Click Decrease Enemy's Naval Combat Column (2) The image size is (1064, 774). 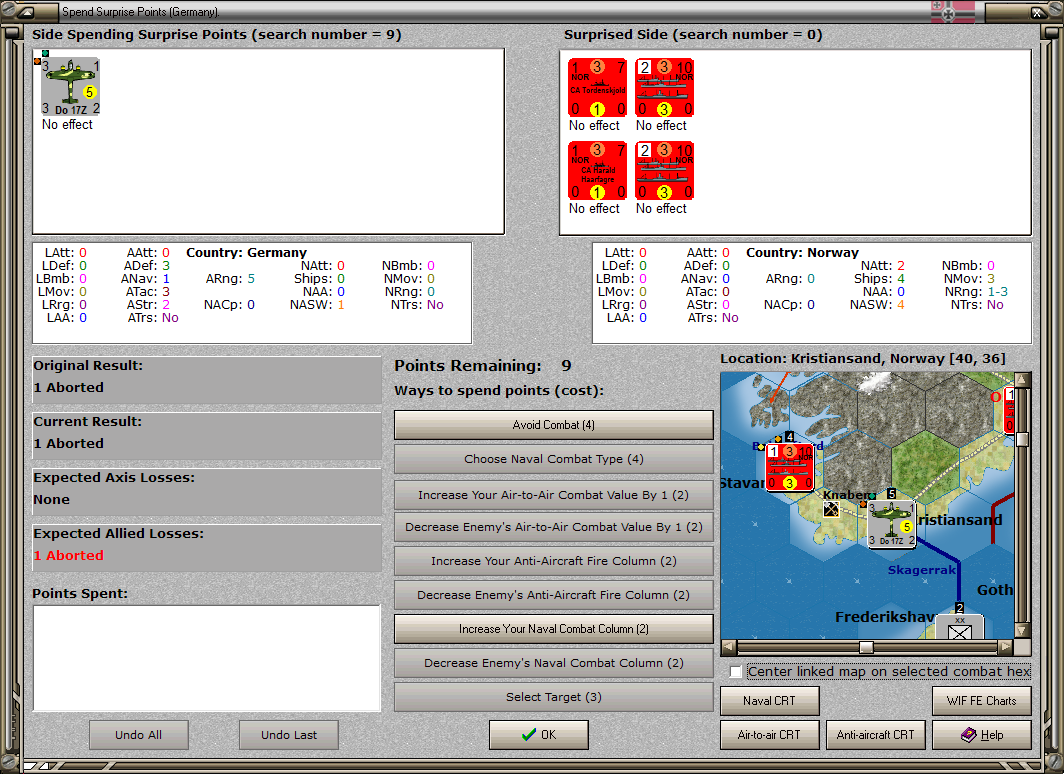click(x=553, y=663)
